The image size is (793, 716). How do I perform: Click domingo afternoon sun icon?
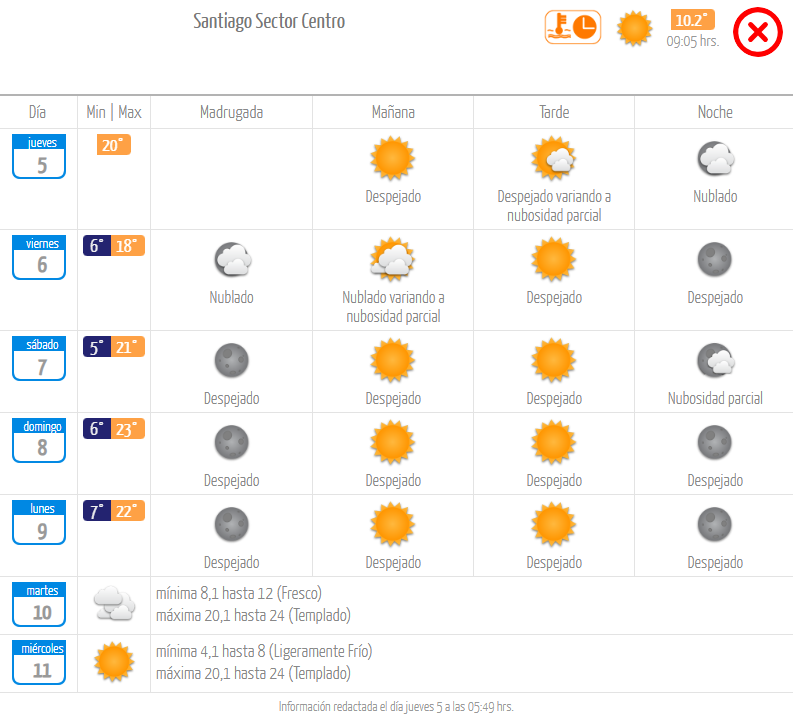click(554, 442)
